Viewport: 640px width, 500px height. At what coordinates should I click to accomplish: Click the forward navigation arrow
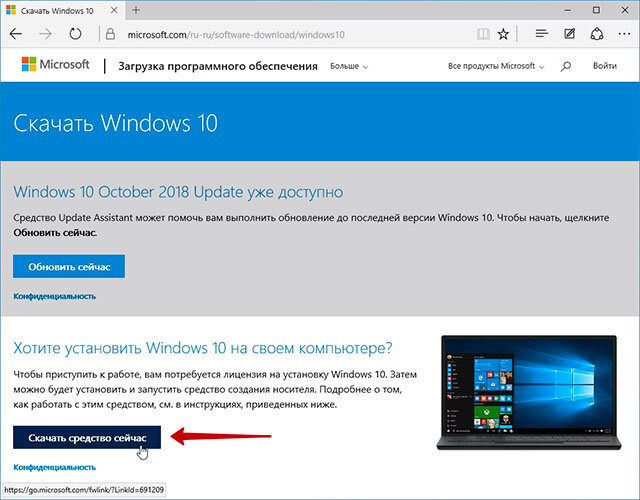45,34
